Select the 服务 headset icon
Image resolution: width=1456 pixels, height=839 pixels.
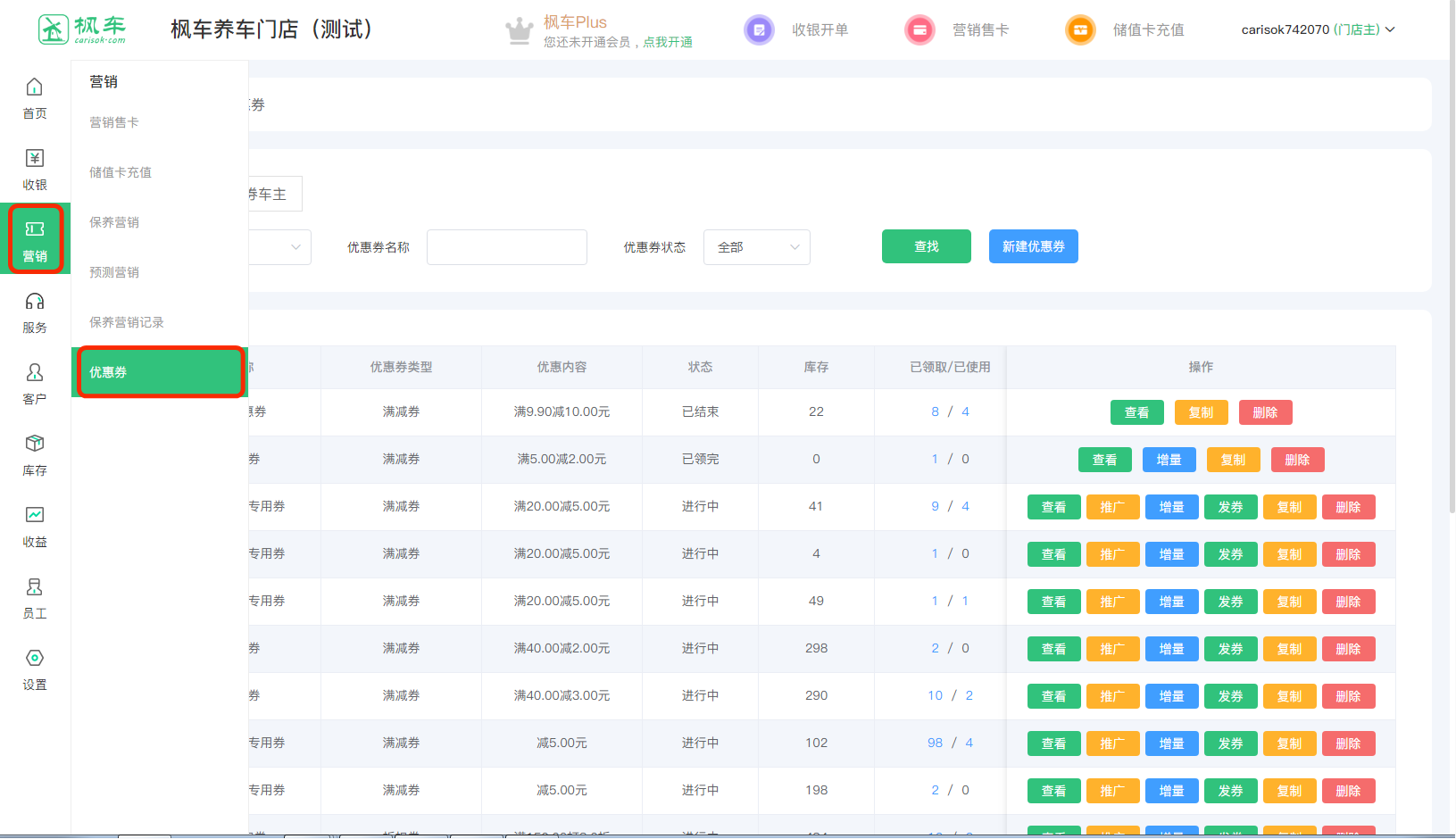coord(35,302)
